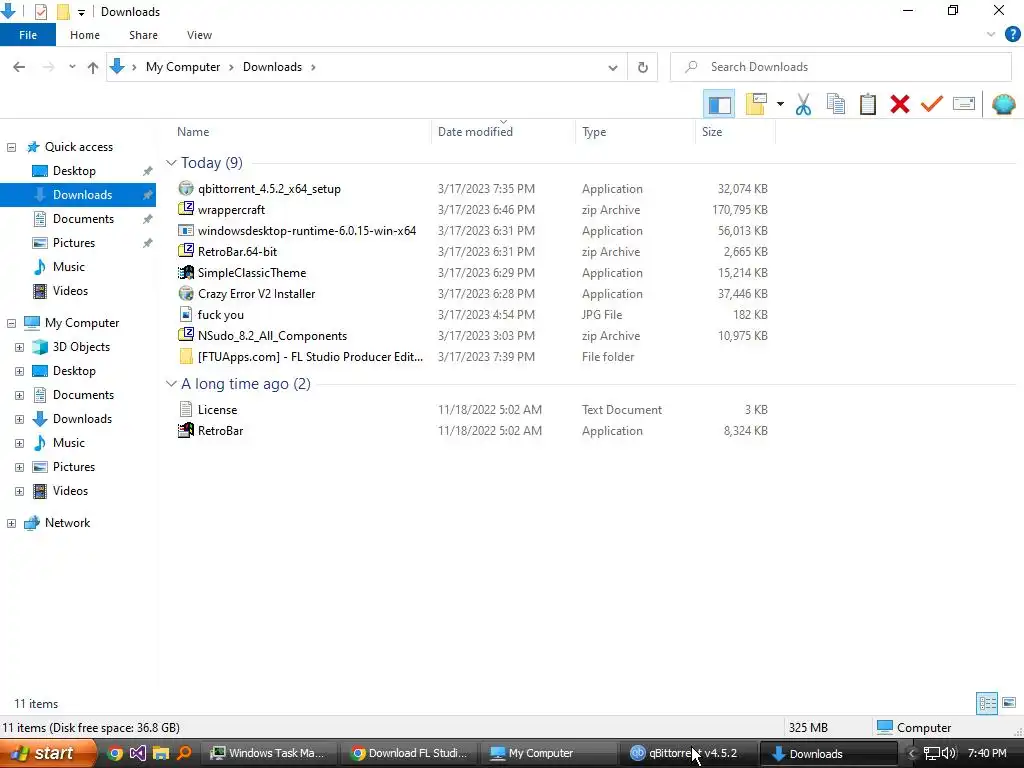
Task: Collapse the A long time ago group
Action: pos(171,384)
